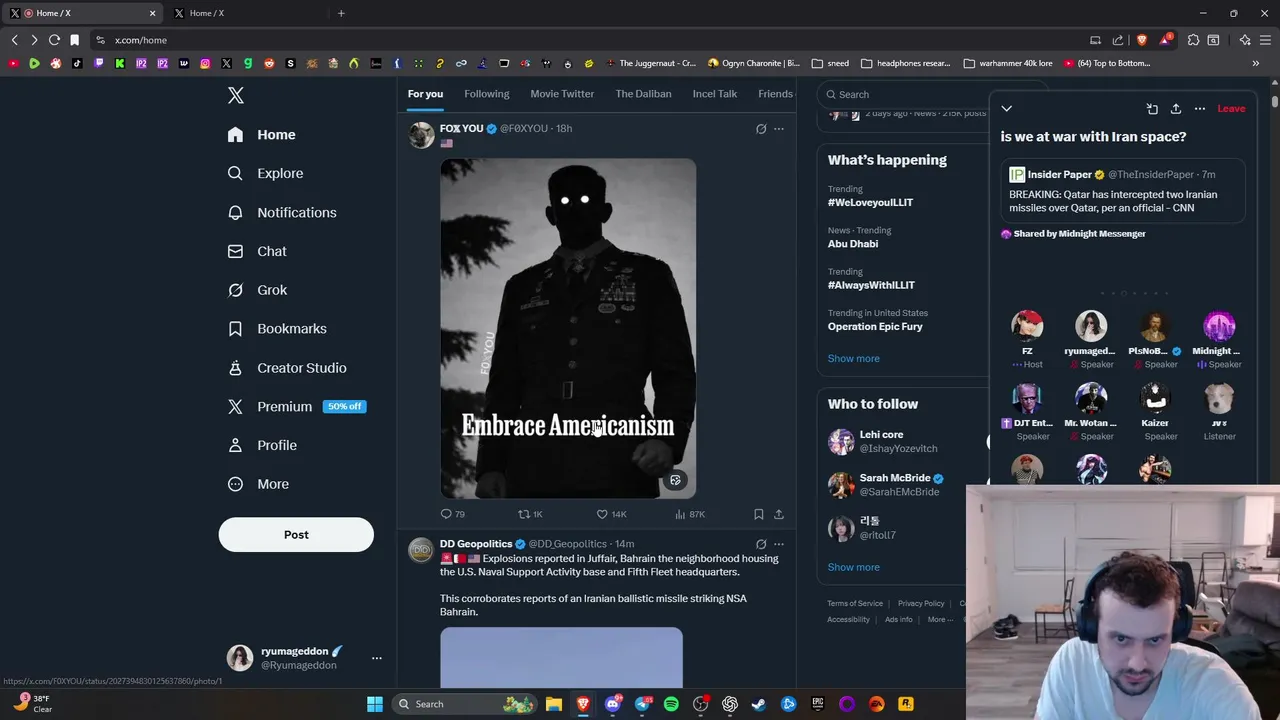1280x720 pixels.
Task: Open more options on DD Geopolitics post
Action: (x=779, y=544)
